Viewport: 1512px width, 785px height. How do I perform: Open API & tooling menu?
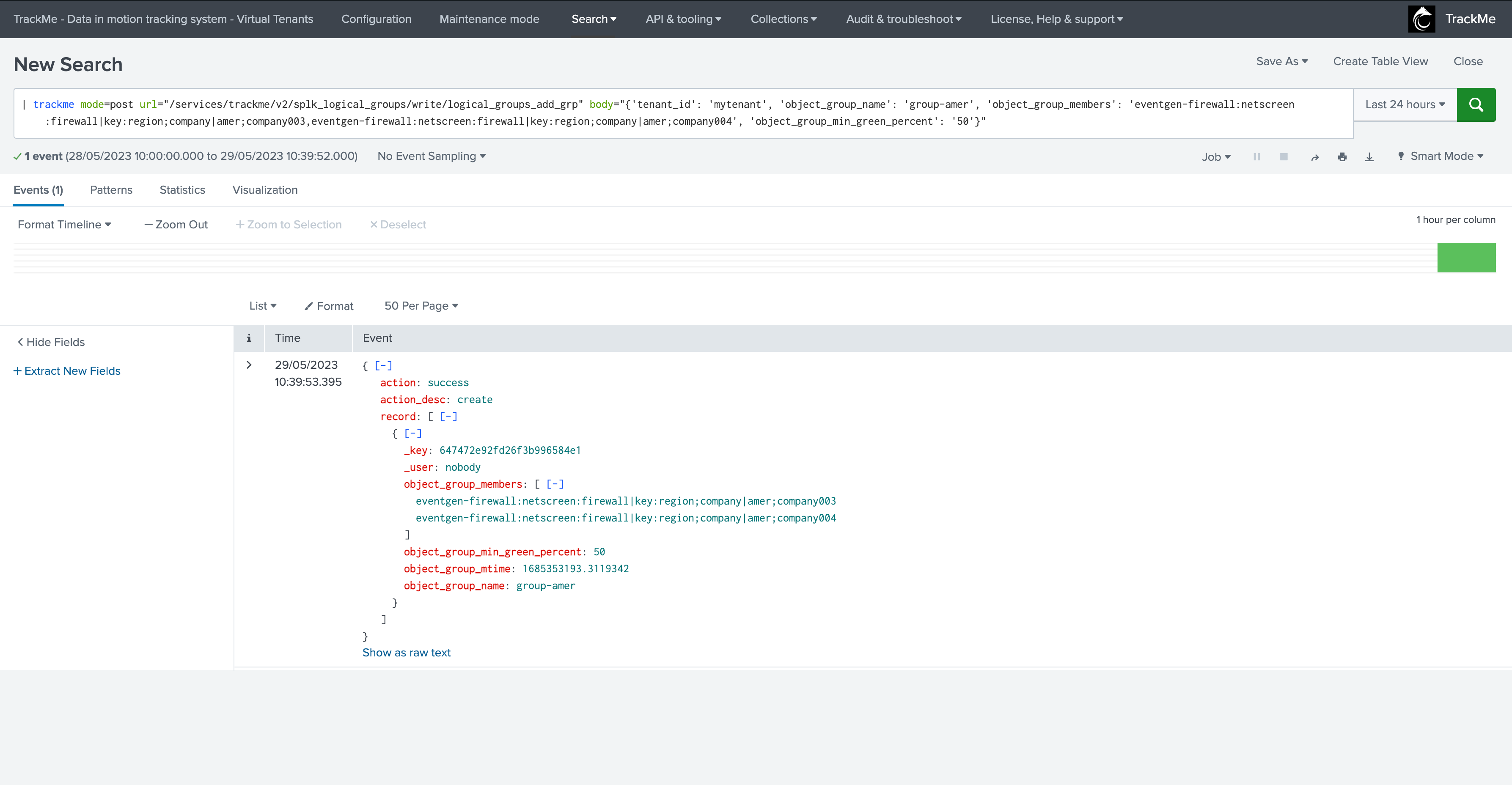[x=683, y=19]
